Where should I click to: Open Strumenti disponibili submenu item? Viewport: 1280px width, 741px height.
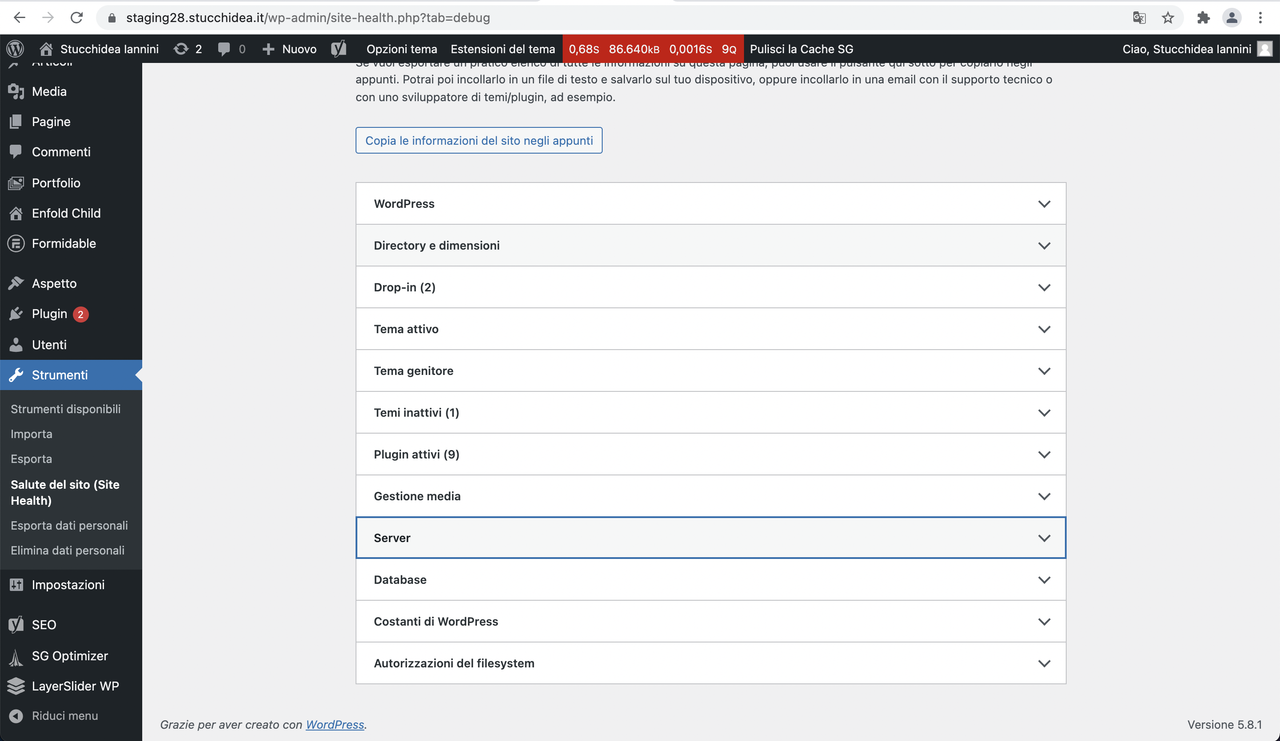click(x=66, y=409)
